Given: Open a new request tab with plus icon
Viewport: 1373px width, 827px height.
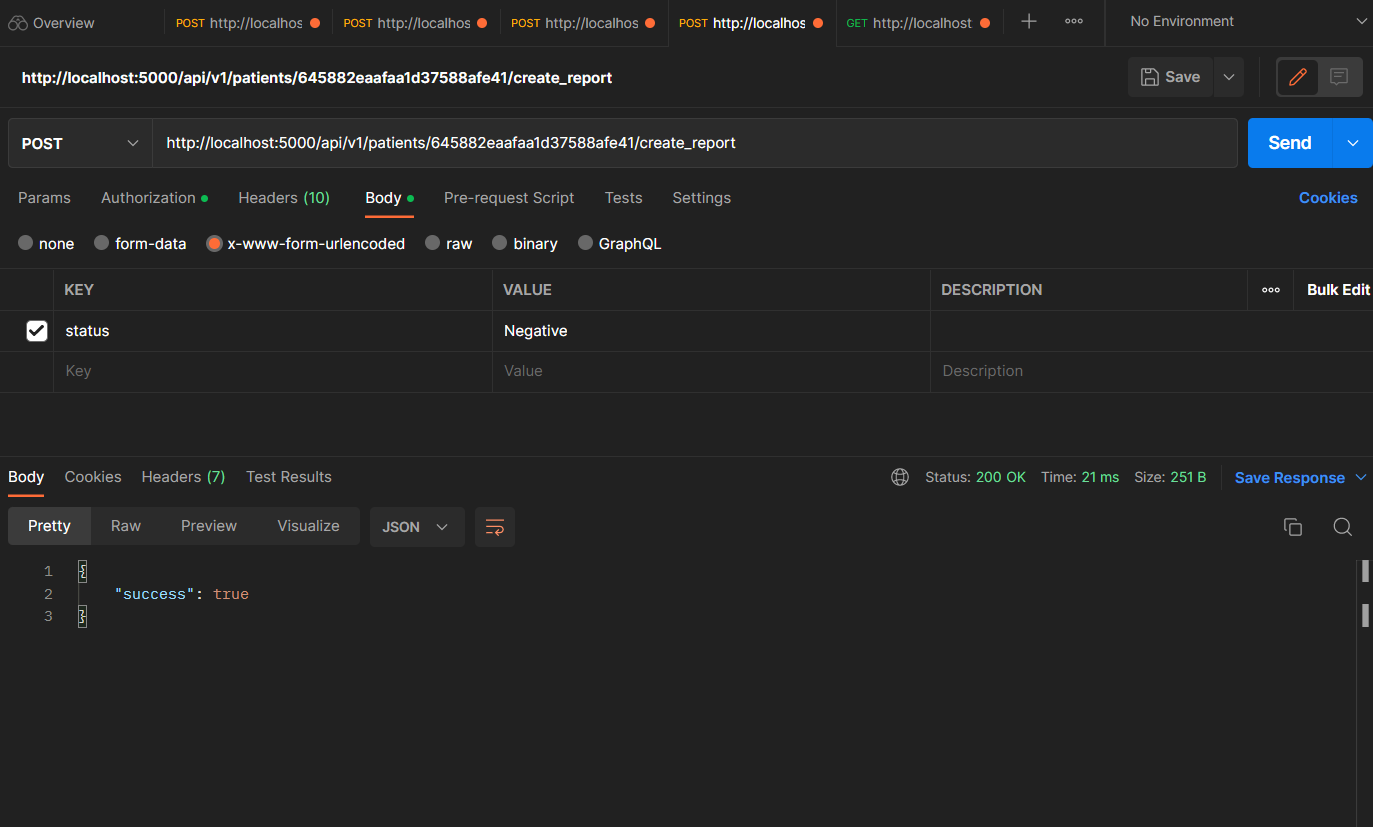Looking at the screenshot, I should point(1028,21).
